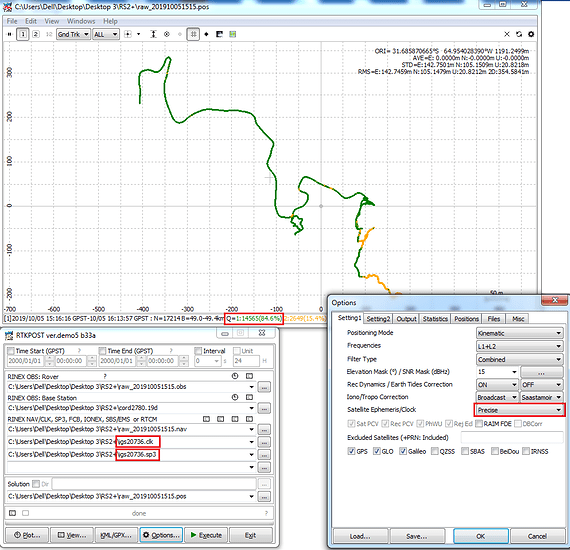Enable the Time End (GPST) checkbox
Viewport: 570px width, 550px height.
[x=103, y=351]
